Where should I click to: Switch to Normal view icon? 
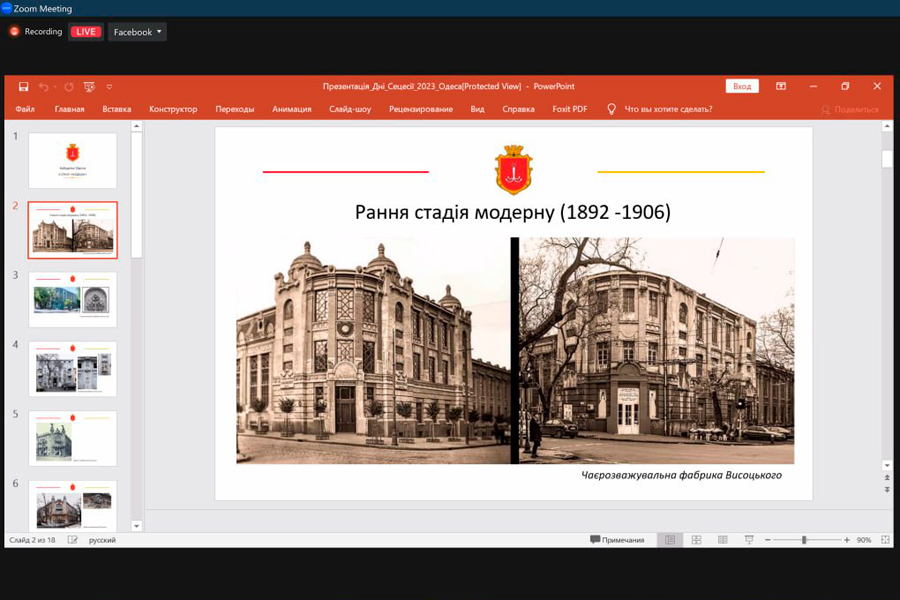670,540
